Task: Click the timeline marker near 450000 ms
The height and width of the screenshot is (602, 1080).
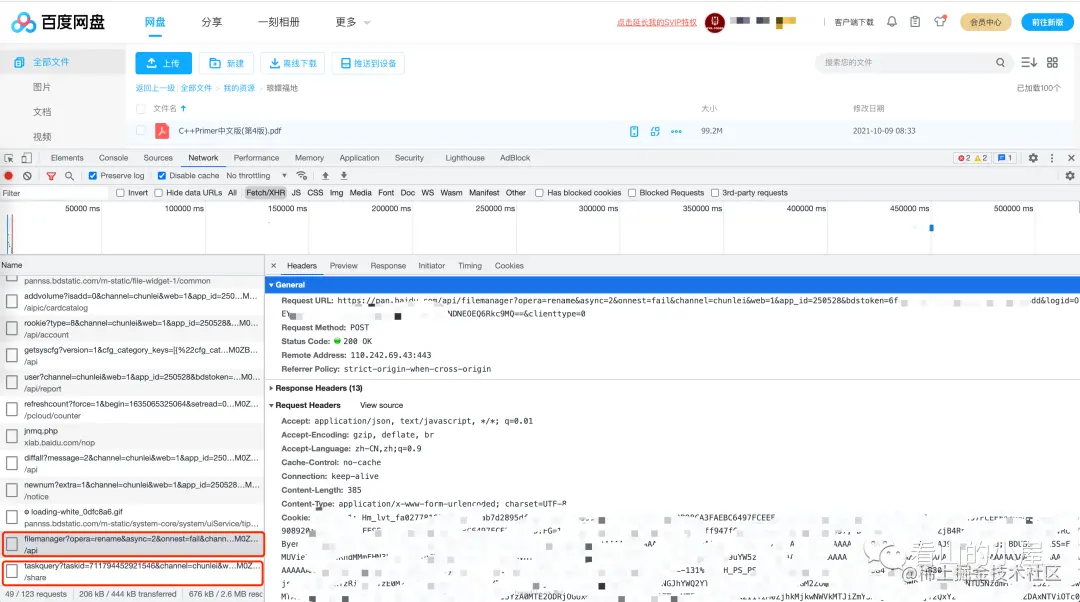Action: [931, 228]
